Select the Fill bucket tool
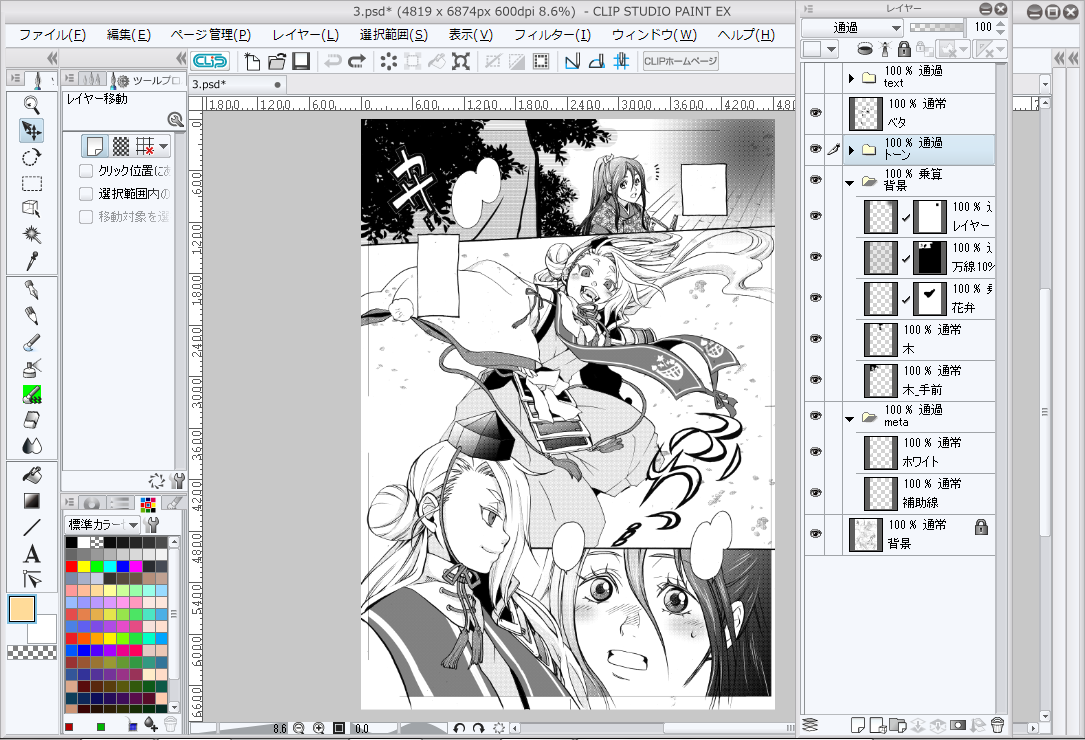 pos(32,475)
